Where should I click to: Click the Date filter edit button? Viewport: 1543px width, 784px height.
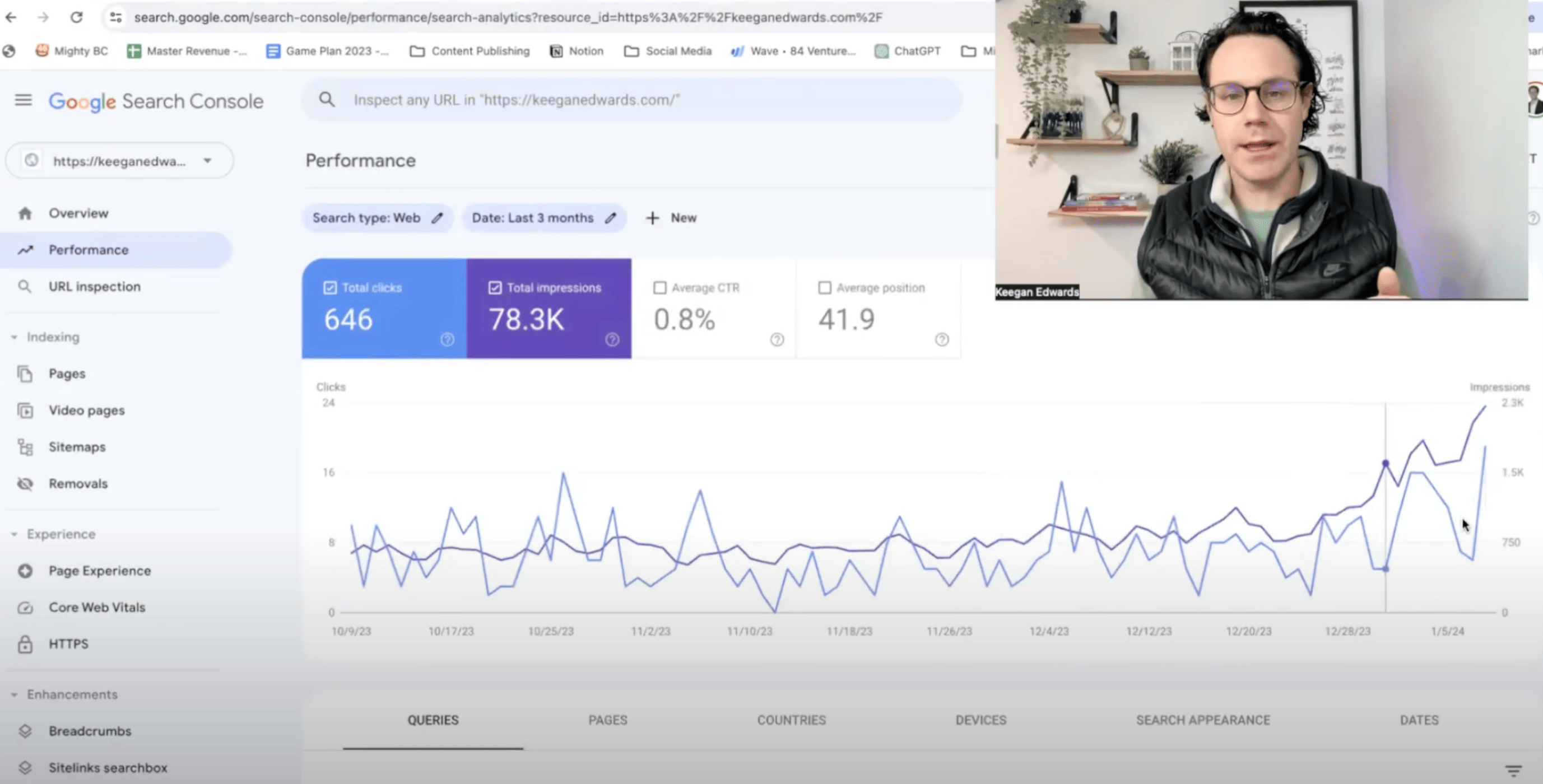click(x=612, y=218)
